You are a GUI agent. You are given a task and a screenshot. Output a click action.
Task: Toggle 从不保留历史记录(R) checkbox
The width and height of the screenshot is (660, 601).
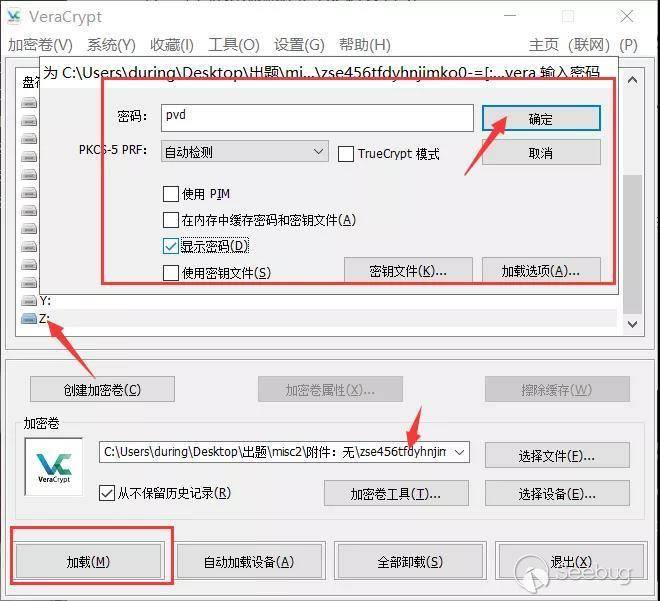[107, 493]
